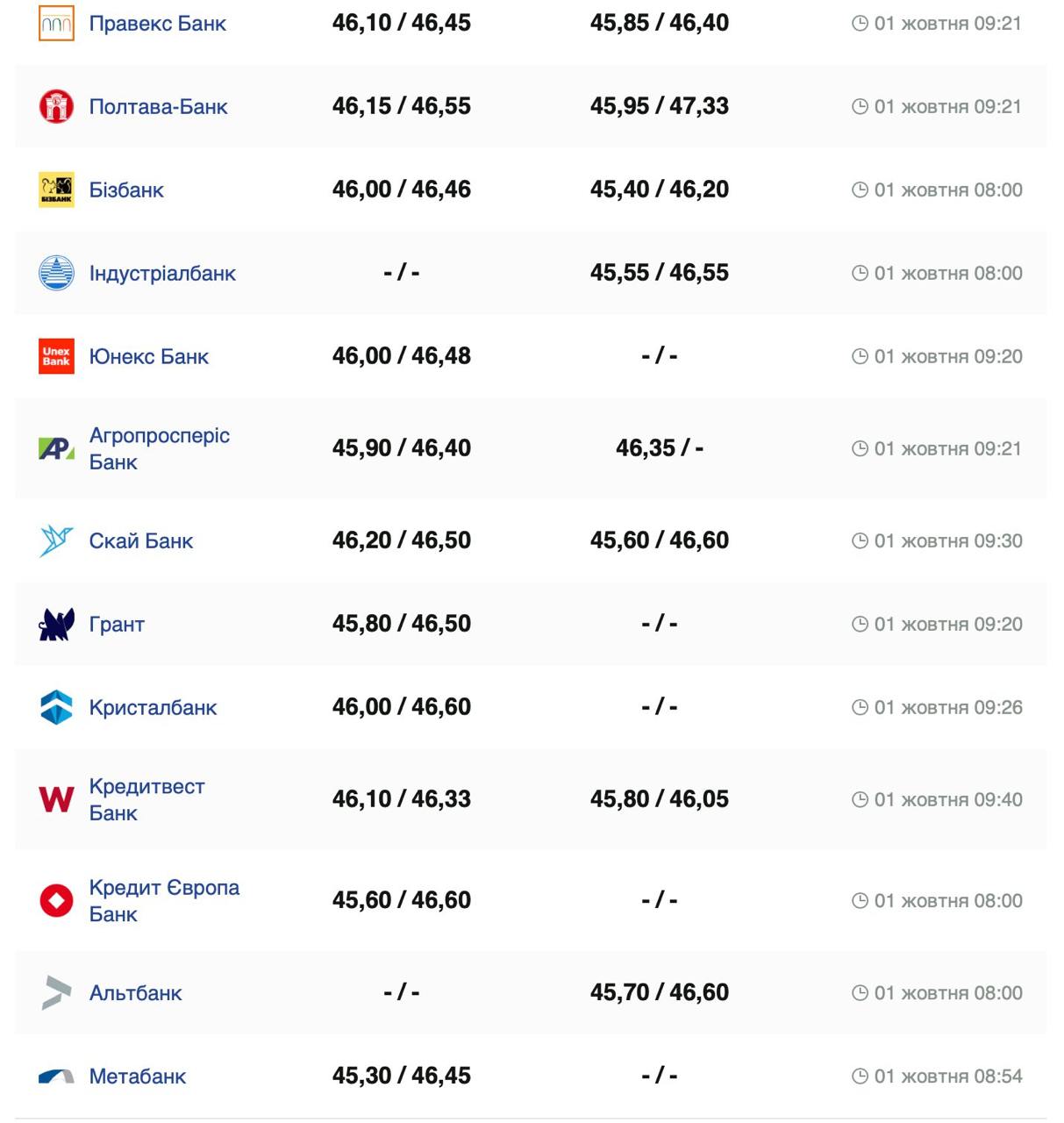Click the Кредитвест Банк red W logo
The image size is (1064, 1123).
tap(56, 799)
